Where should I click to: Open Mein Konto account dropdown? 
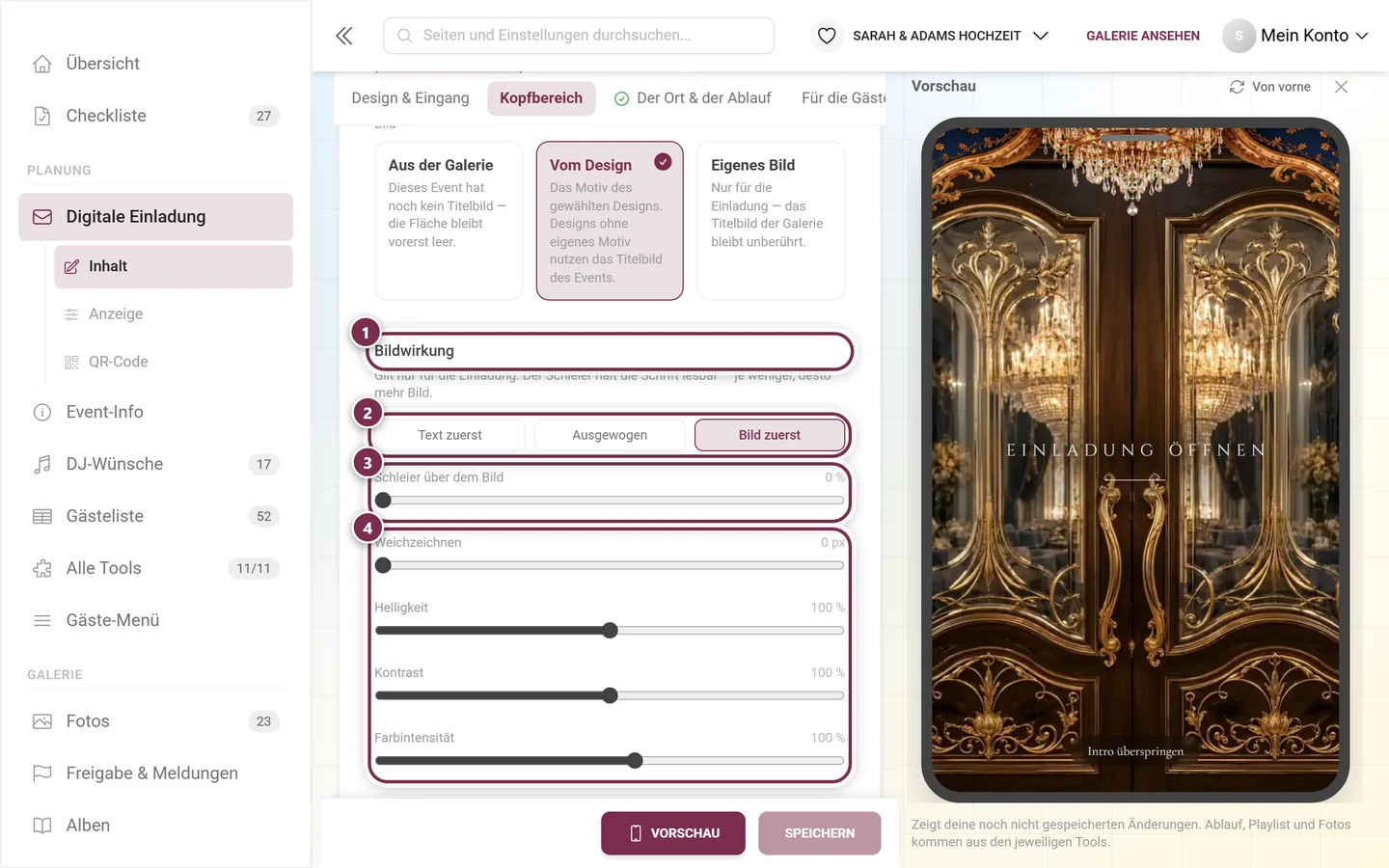click(1295, 36)
